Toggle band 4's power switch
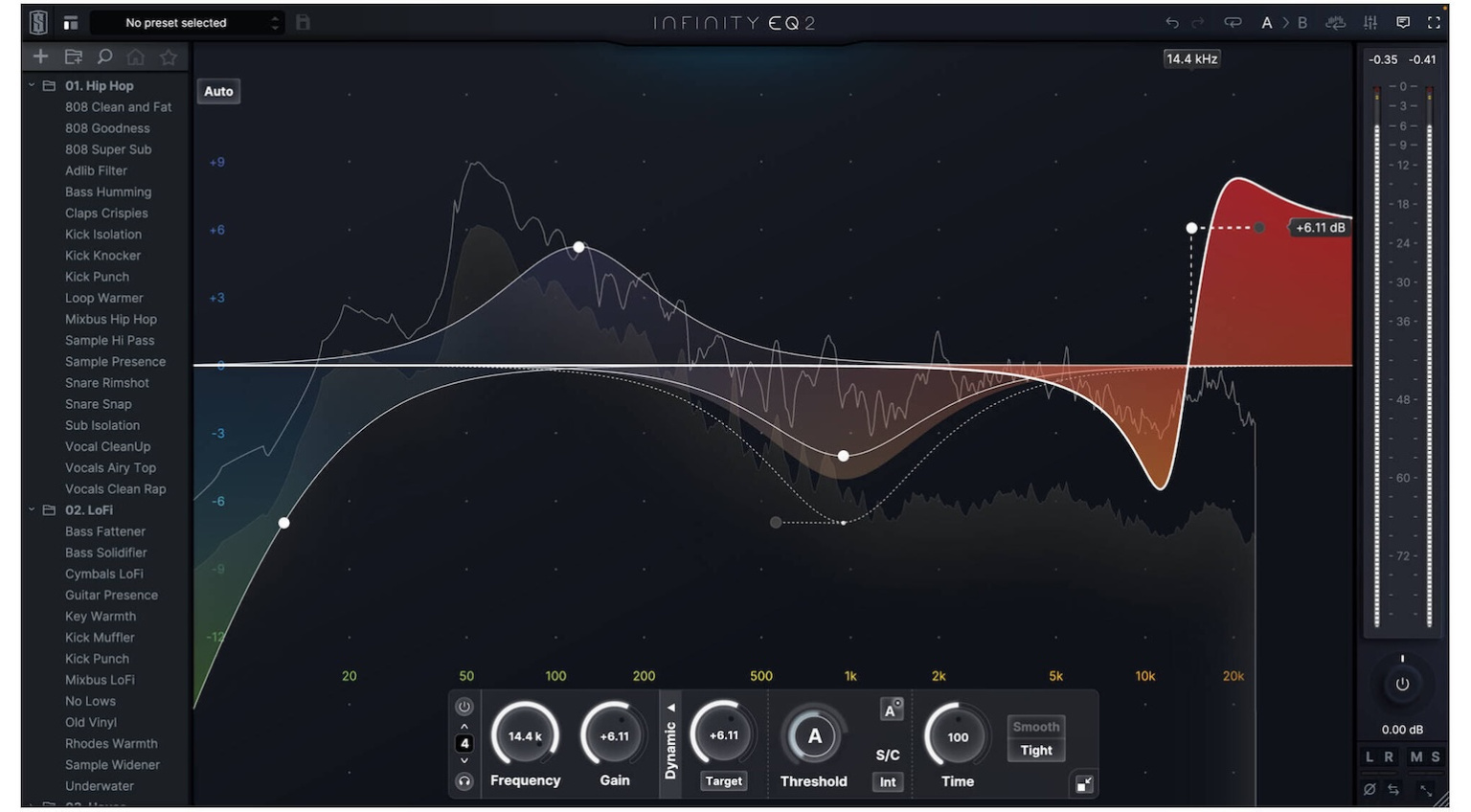1471x812 pixels. [464, 707]
